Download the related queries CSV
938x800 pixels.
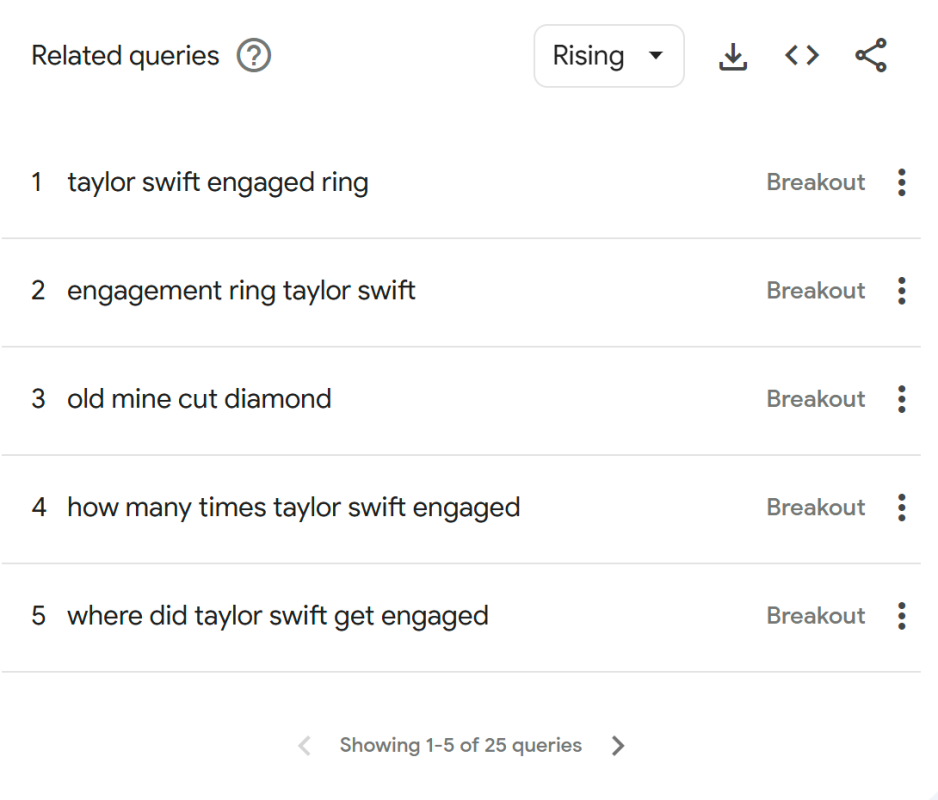pyautogui.click(x=733, y=57)
